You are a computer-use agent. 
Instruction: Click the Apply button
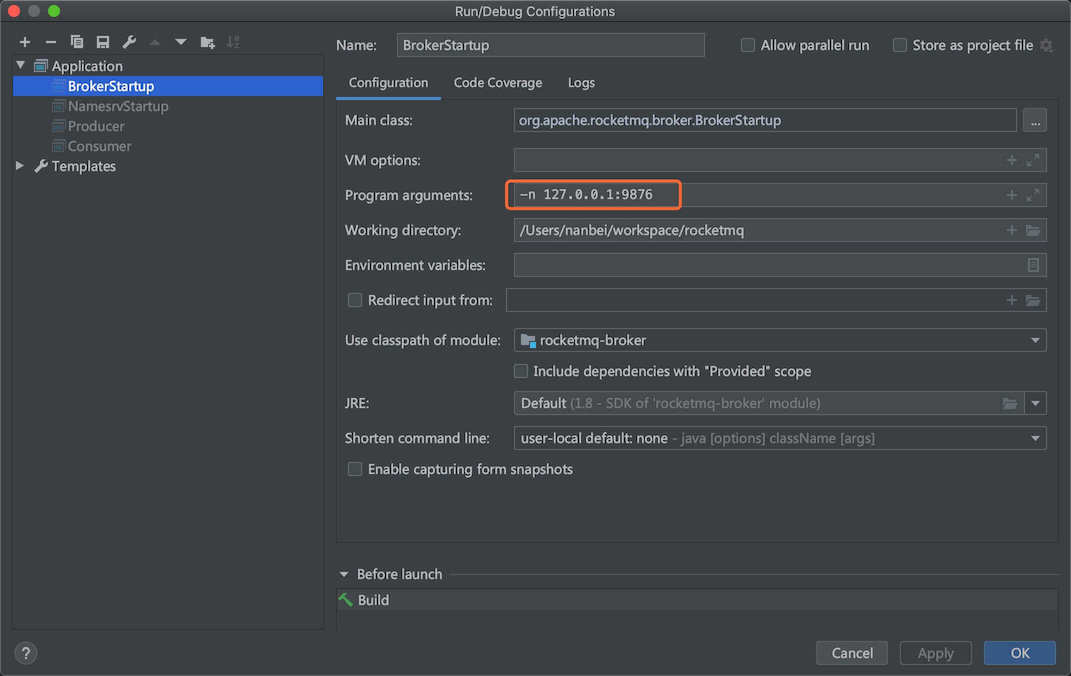[x=936, y=653]
